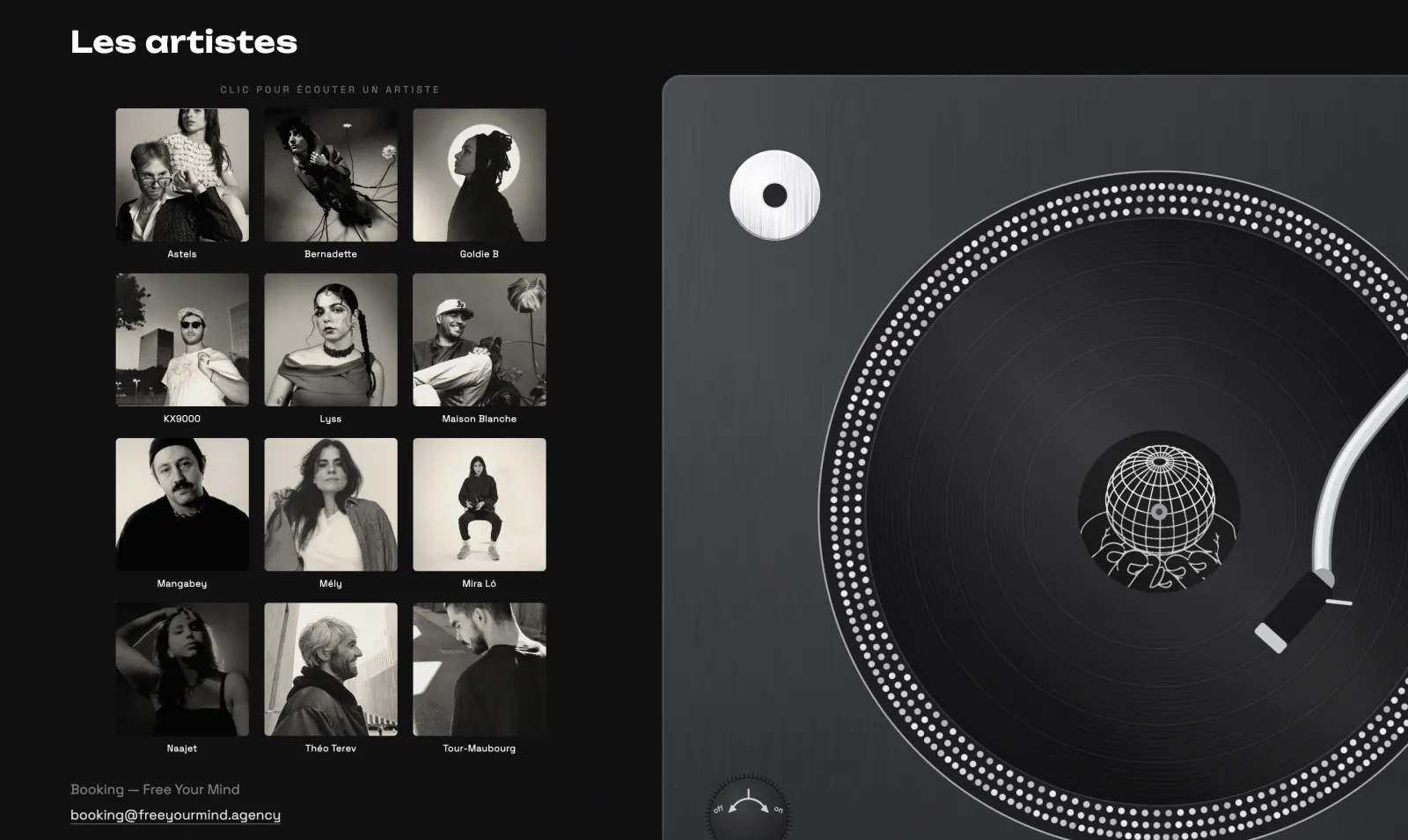Click the silver 45 rpm adapter disc
Screen dimensions: 1408x840
click(x=775, y=195)
